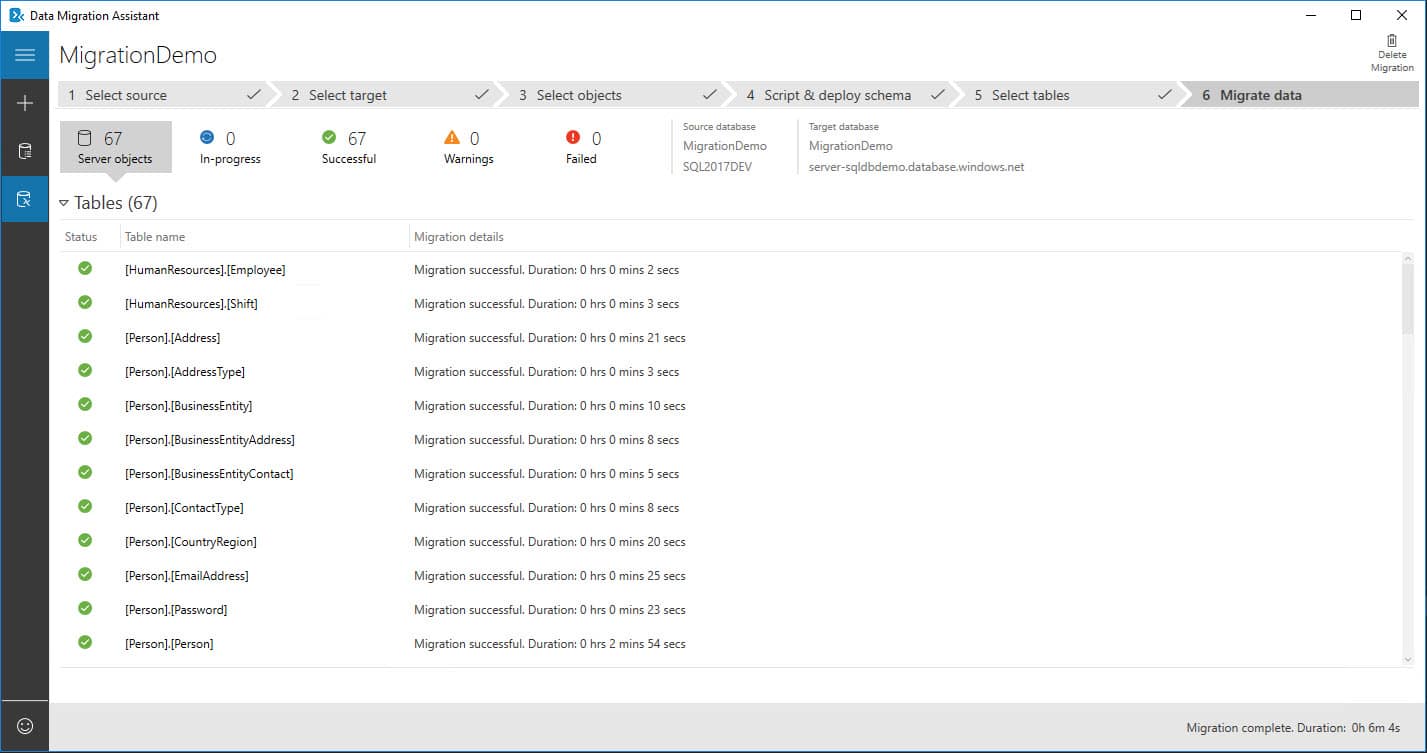The width and height of the screenshot is (1427, 753).
Task: Select the [HumanResources].[Shift] table name
Action: [x=191, y=304]
